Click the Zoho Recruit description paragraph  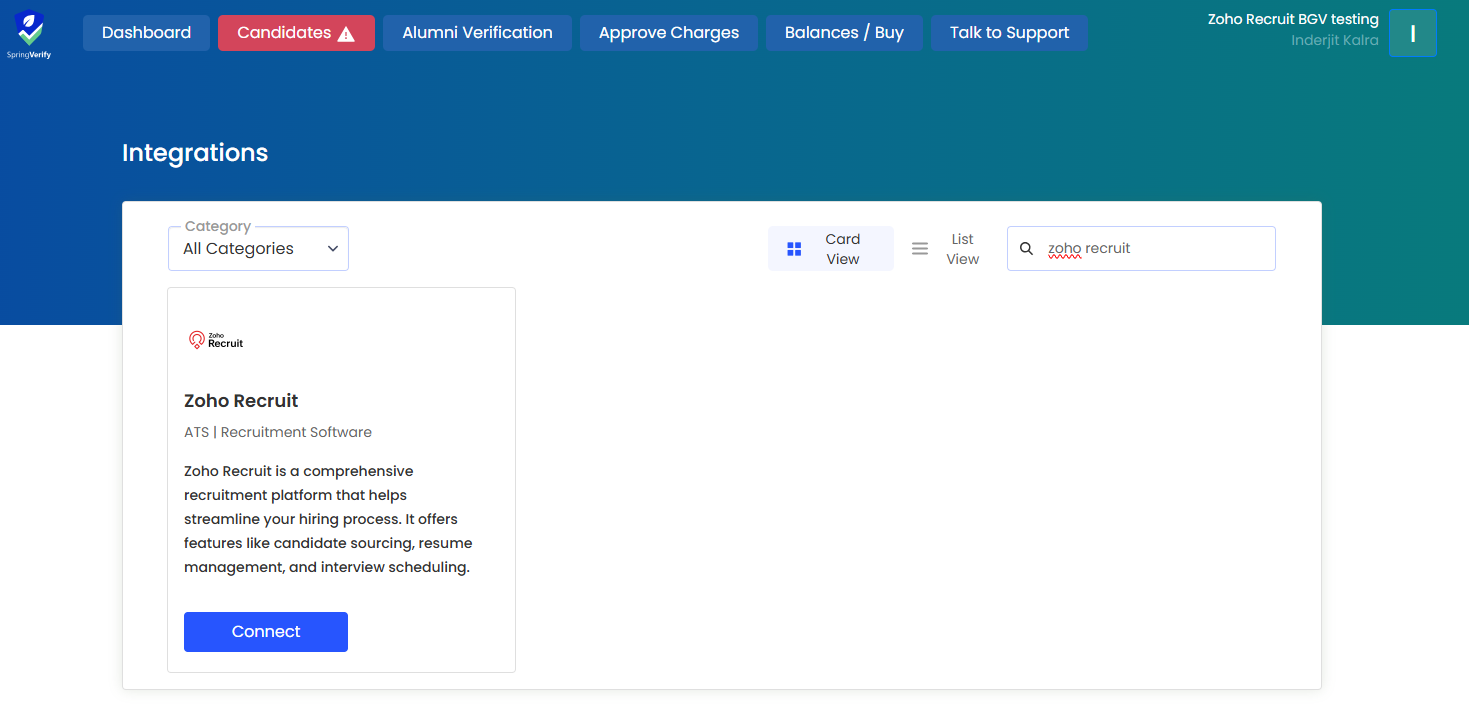click(x=328, y=519)
